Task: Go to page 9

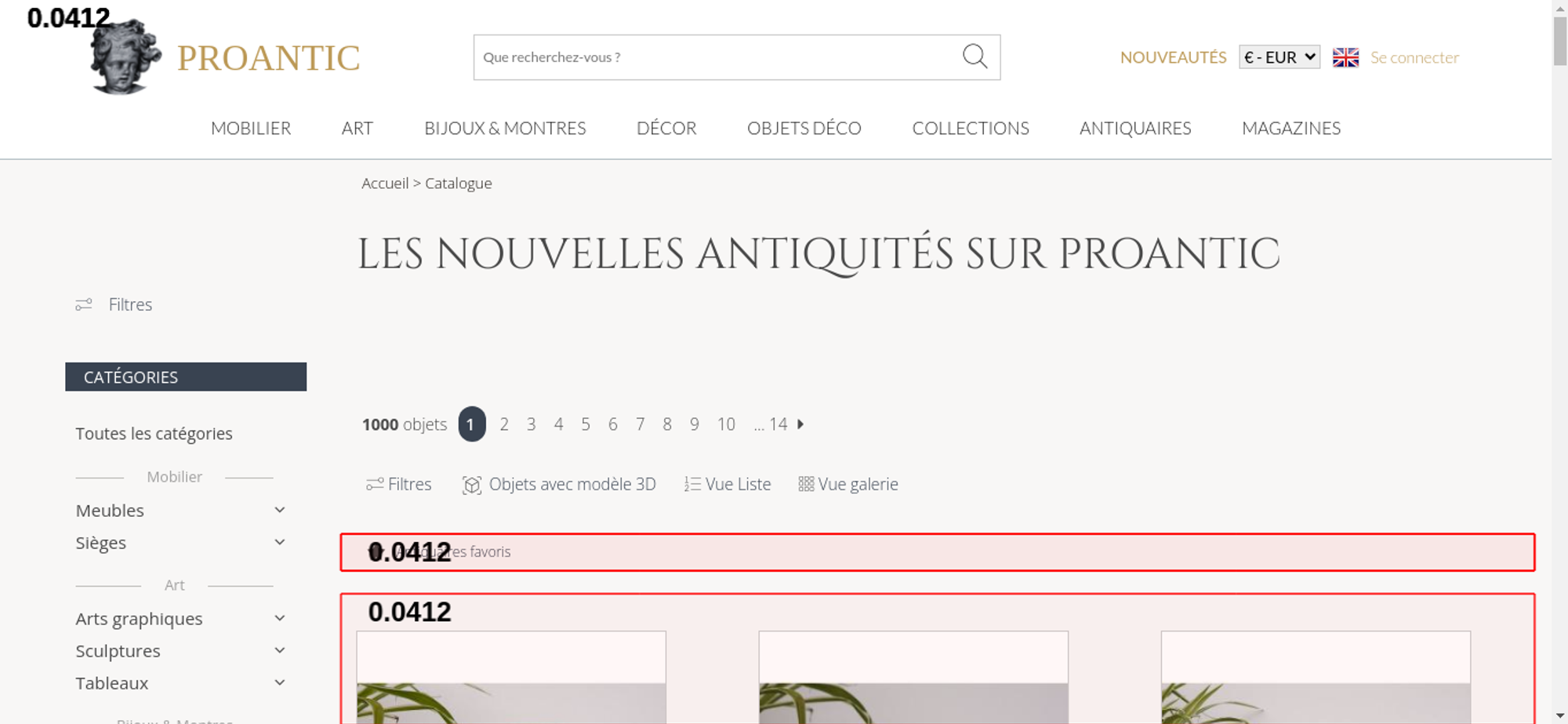Action: (x=694, y=424)
